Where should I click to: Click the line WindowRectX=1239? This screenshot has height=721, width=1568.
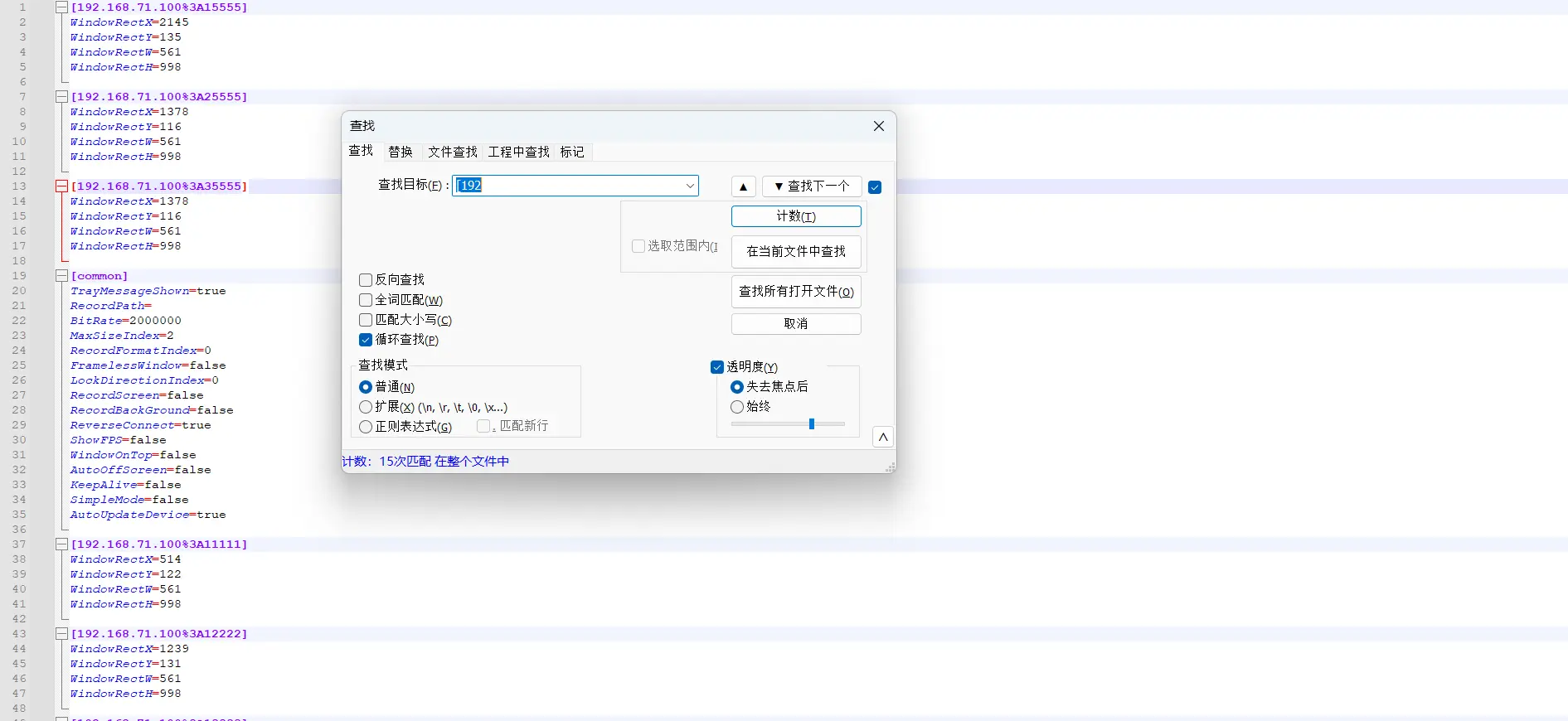pyautogui.click(x=129, y=649)
